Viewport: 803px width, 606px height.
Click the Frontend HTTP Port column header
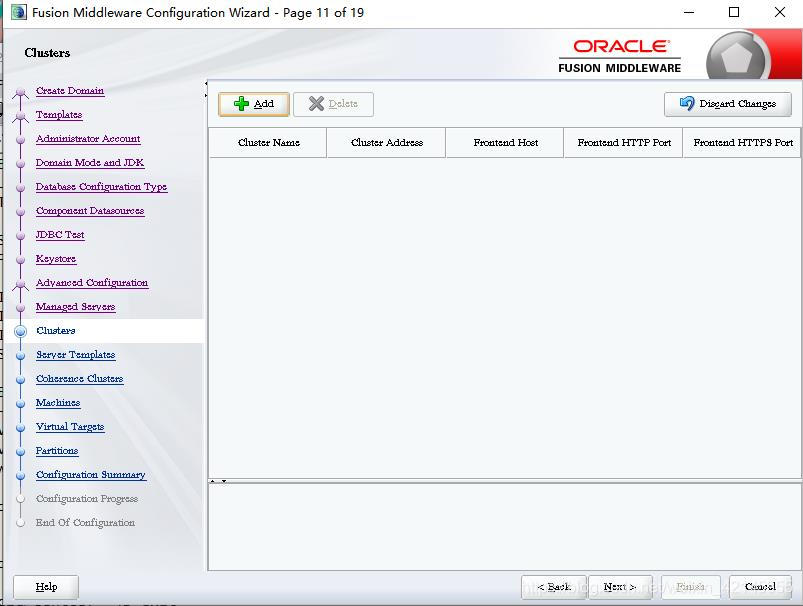tap(624, 143)
